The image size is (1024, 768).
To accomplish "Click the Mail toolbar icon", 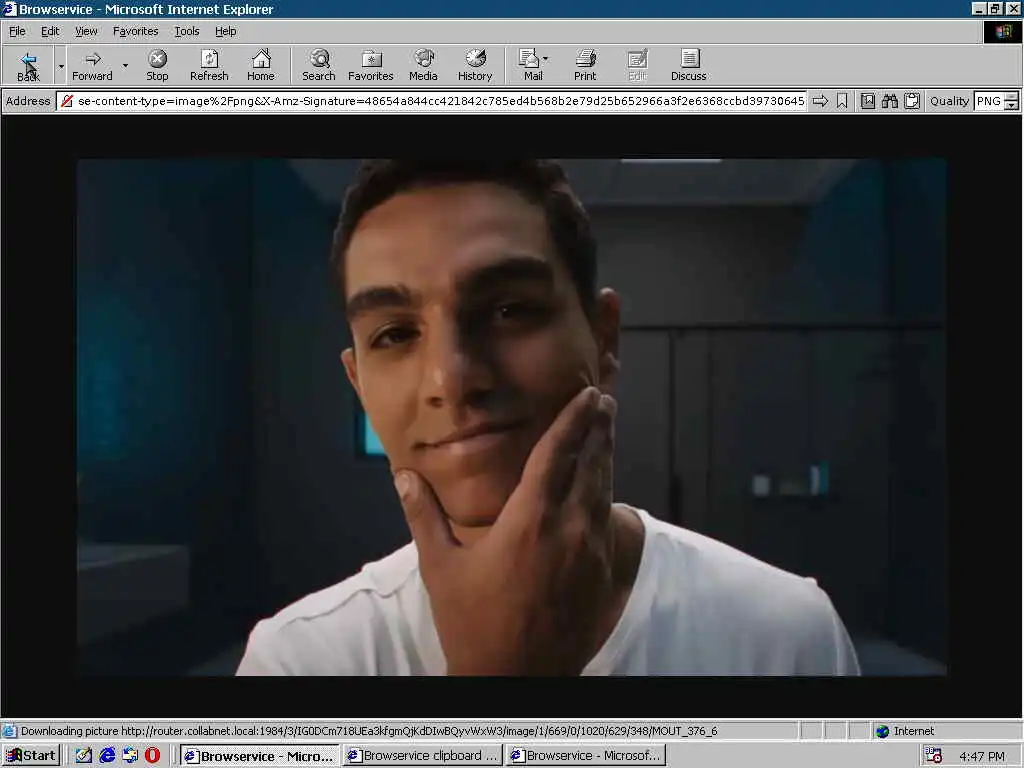I will [530, 65].
